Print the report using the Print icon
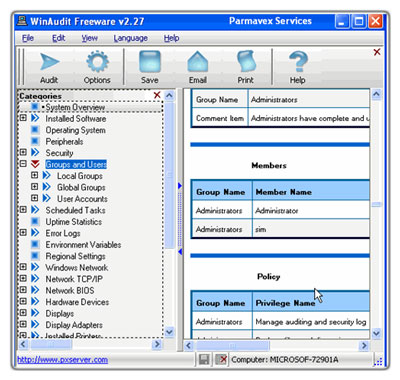The image size is (400, 380). (x=246, y=67)
